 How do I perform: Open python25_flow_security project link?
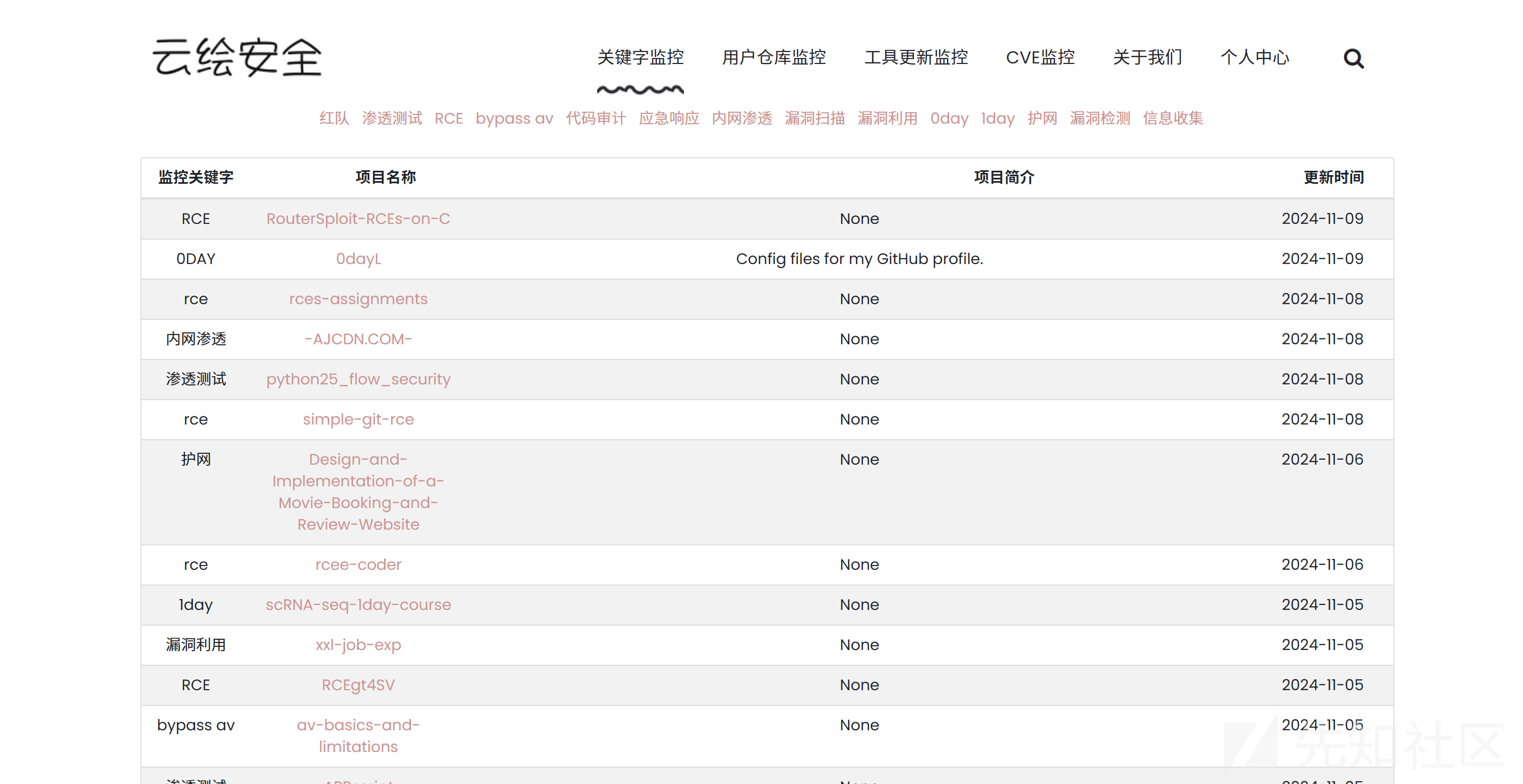point(357,378)
